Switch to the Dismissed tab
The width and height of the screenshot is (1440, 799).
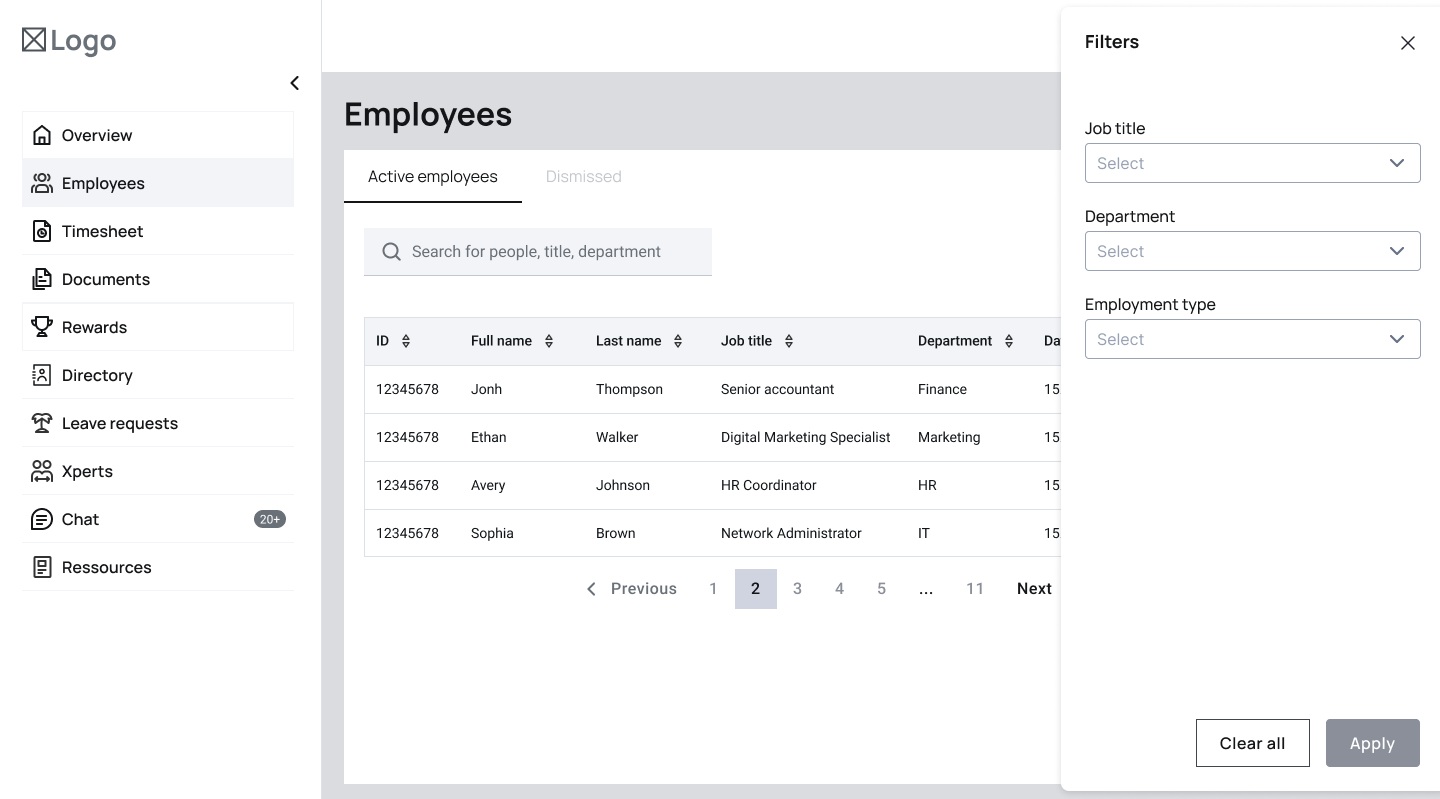coord(583,177)
